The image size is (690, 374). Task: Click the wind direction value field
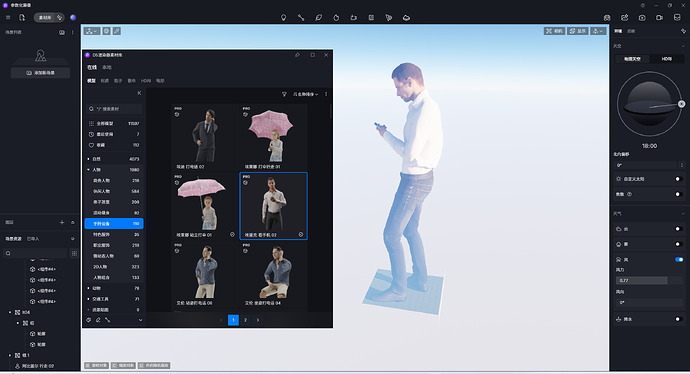649,303
